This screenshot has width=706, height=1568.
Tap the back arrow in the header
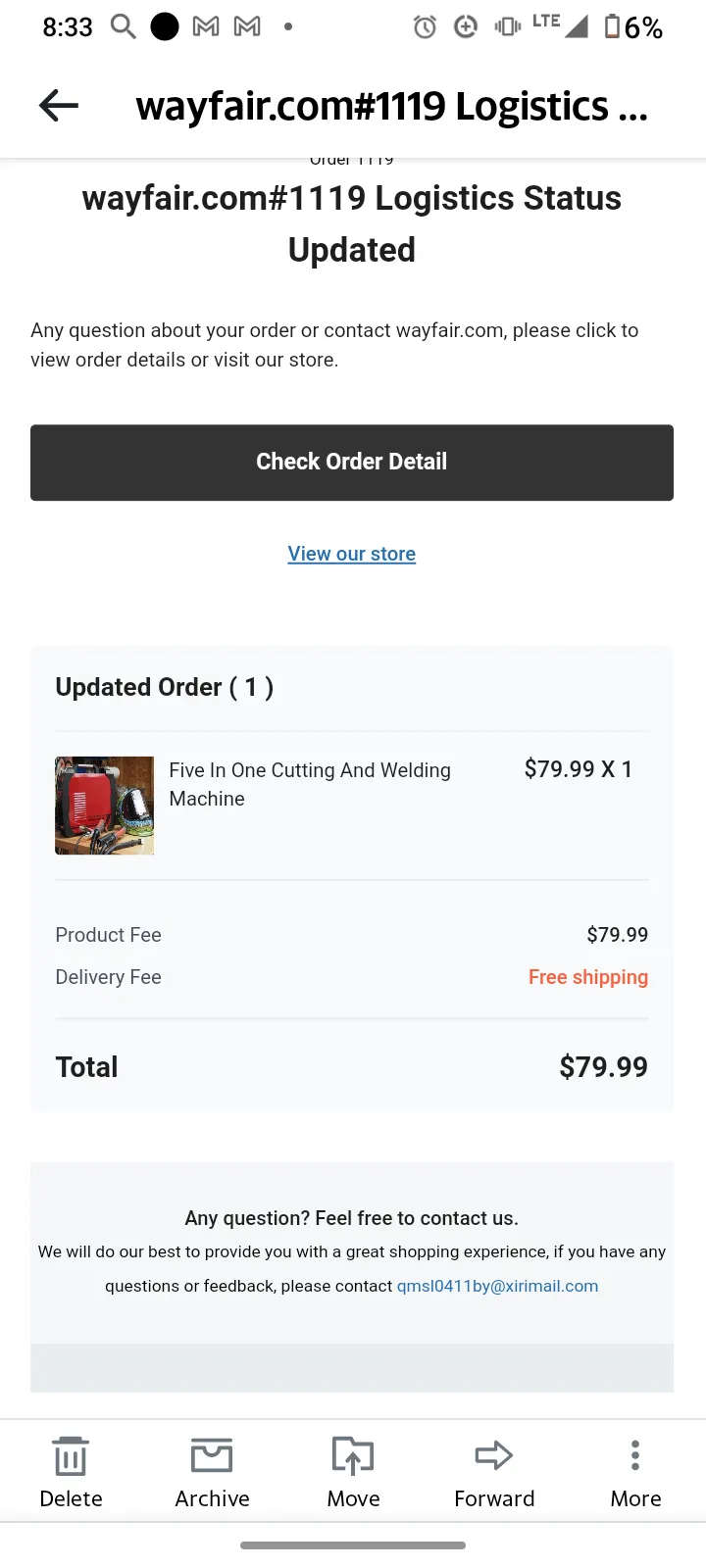click(x=59, y=105)
